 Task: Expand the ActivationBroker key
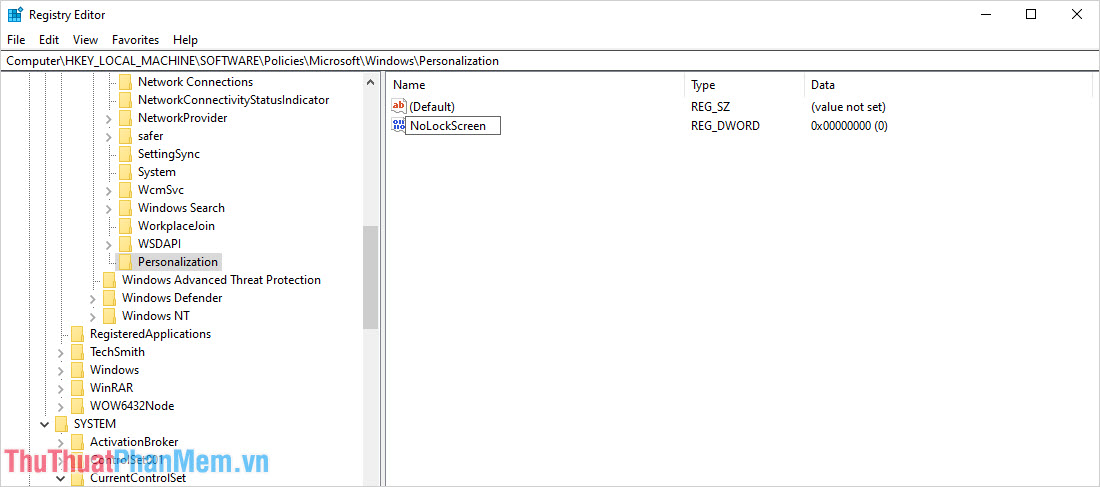[60, 442]
